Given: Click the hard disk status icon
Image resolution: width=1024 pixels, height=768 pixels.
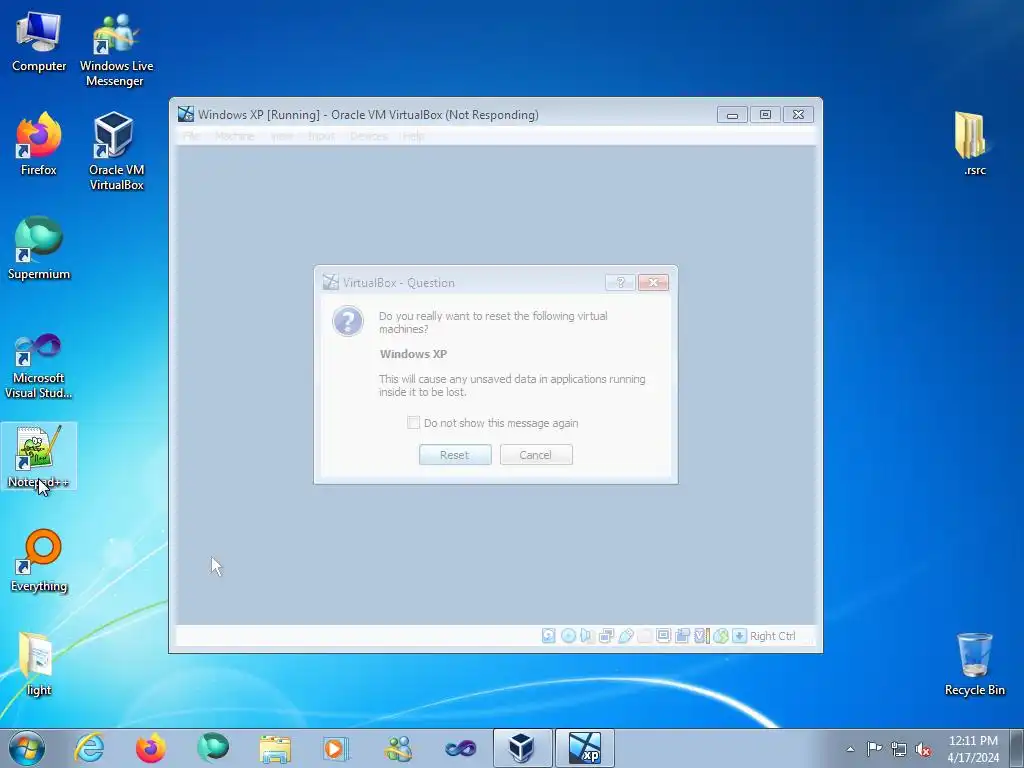Looking at the screenshot, I should 549,635.
